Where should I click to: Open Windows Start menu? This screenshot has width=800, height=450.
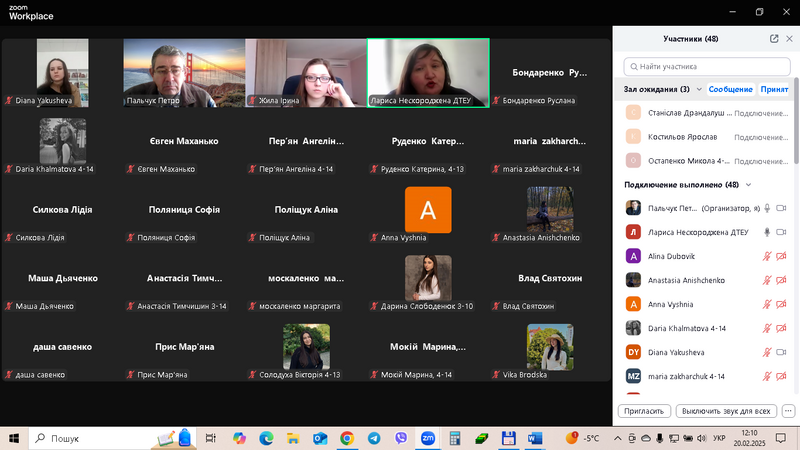click(x=14, y=438)
